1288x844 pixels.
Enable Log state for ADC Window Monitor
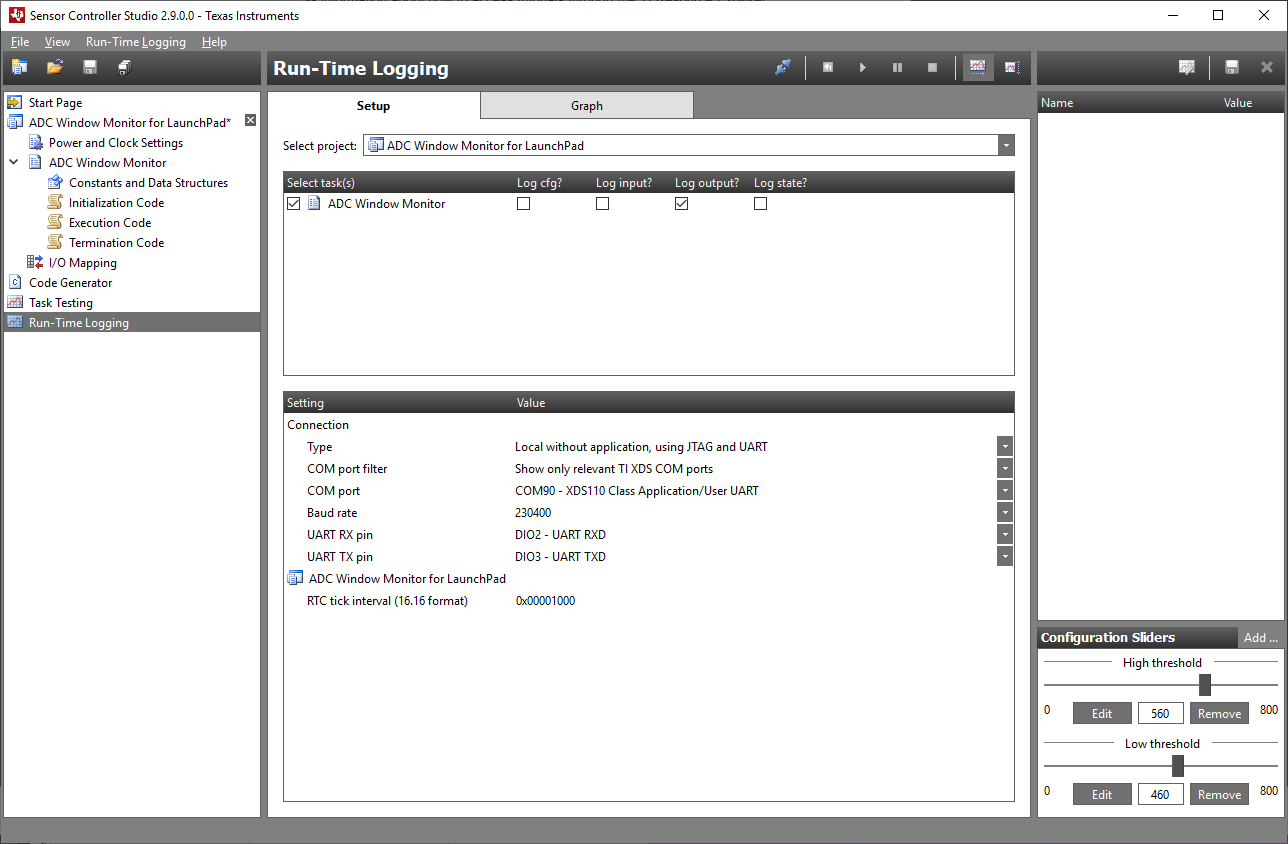(760, 203)
